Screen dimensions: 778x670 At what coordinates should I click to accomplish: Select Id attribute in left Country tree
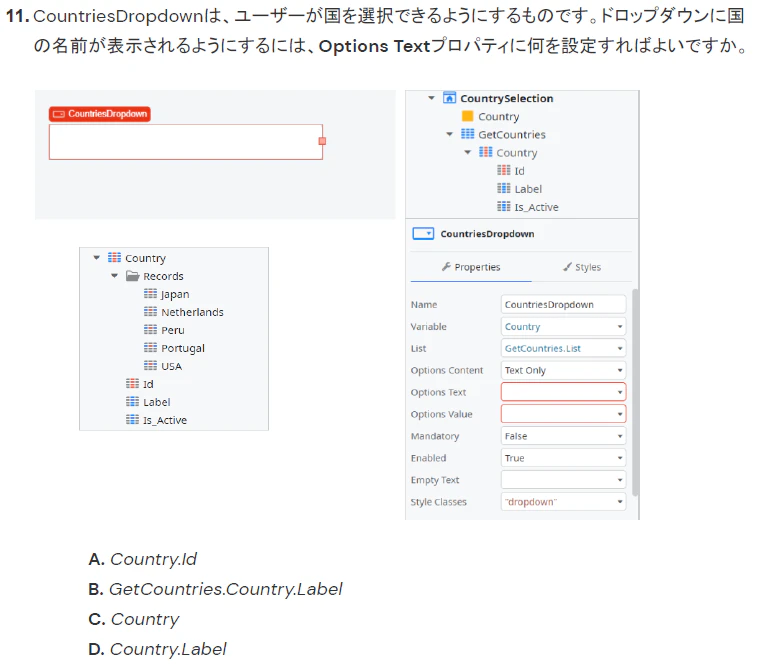(x=140, y=384)
